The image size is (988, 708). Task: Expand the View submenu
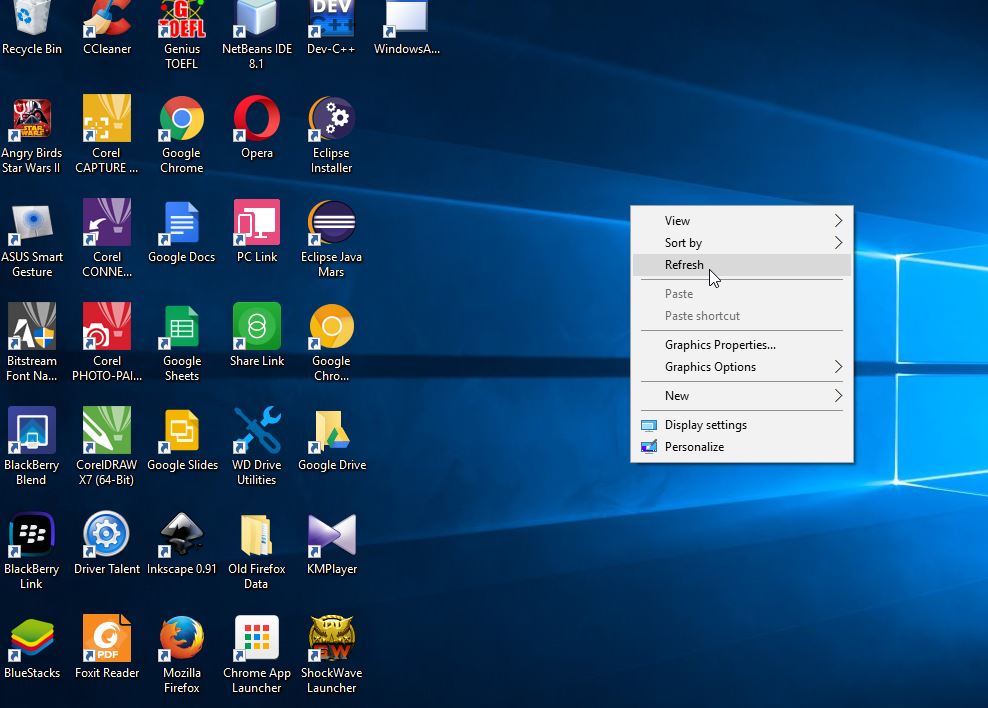click(742, 220)
